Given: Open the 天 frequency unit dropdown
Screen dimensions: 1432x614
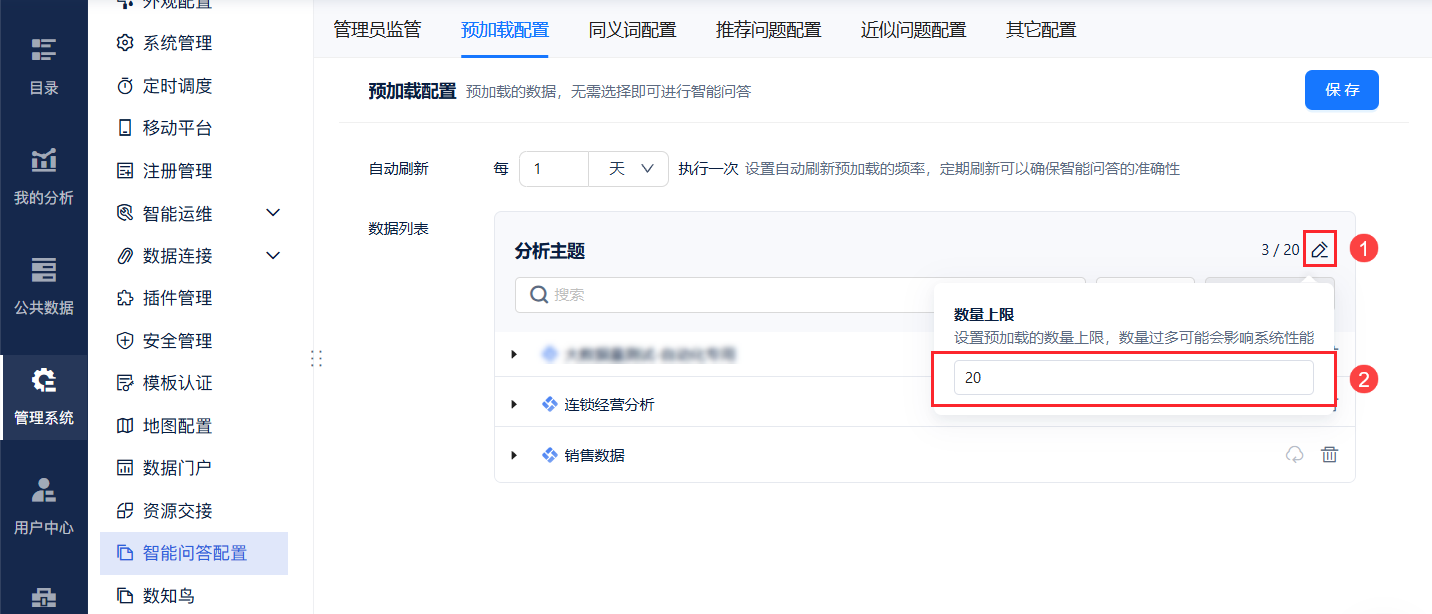Looking at the screenshot, I should tap(628, 169).
